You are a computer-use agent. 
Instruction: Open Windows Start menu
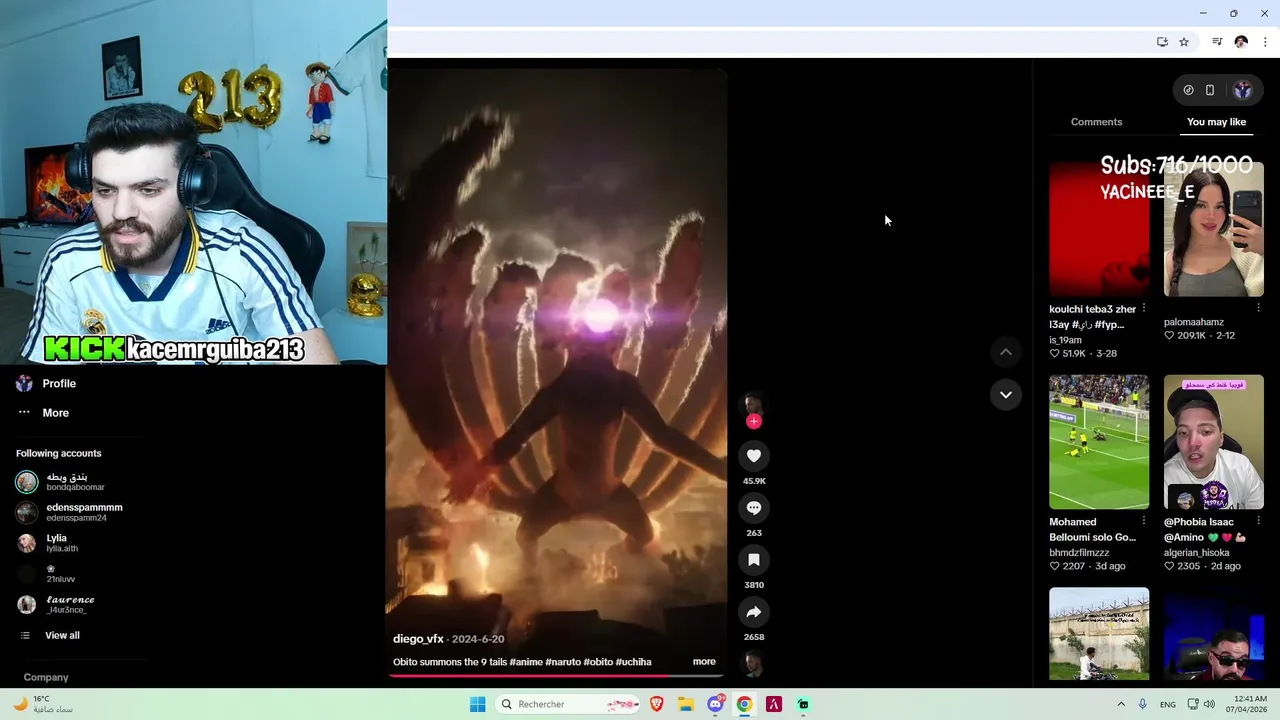click(478, 704)
